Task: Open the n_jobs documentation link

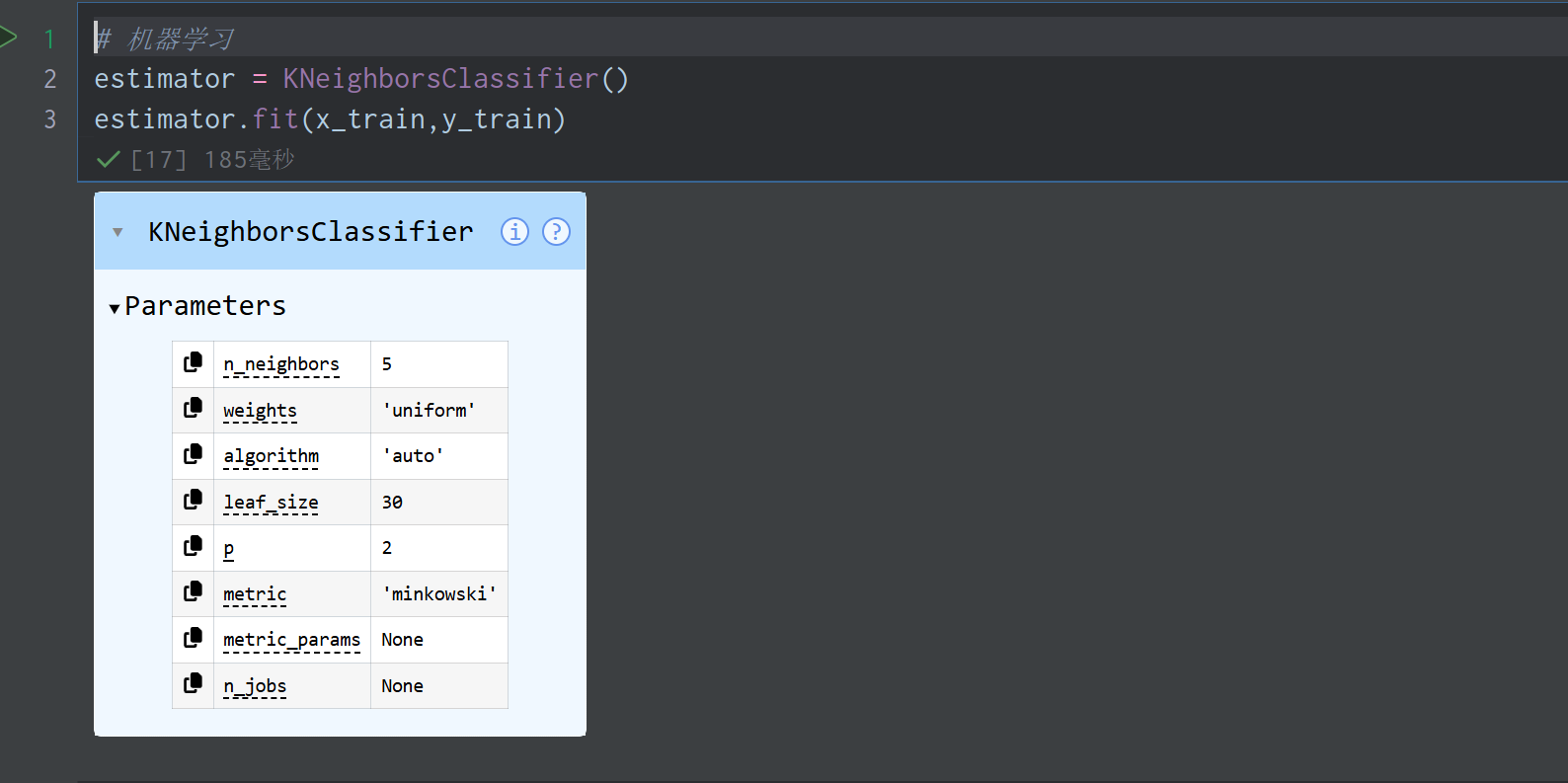Action: pos(255,686)
